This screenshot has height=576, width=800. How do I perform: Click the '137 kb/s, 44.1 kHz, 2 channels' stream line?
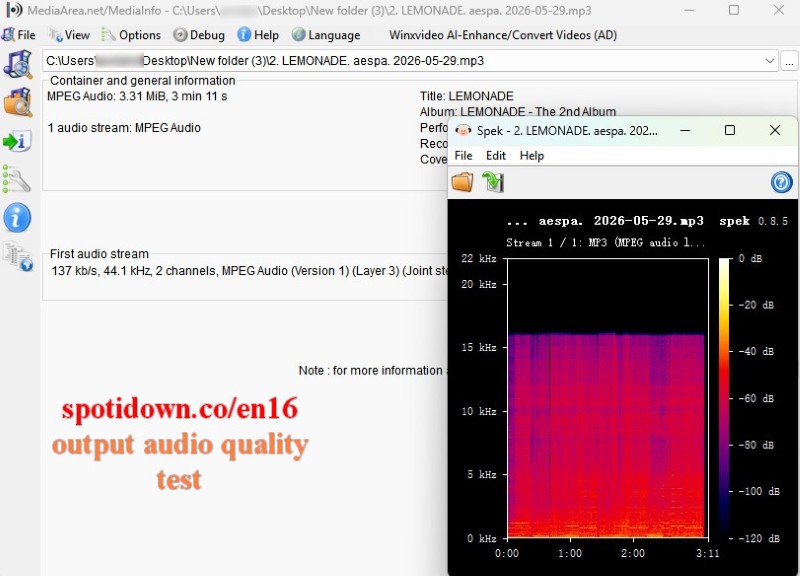click(x=249, y=271)
